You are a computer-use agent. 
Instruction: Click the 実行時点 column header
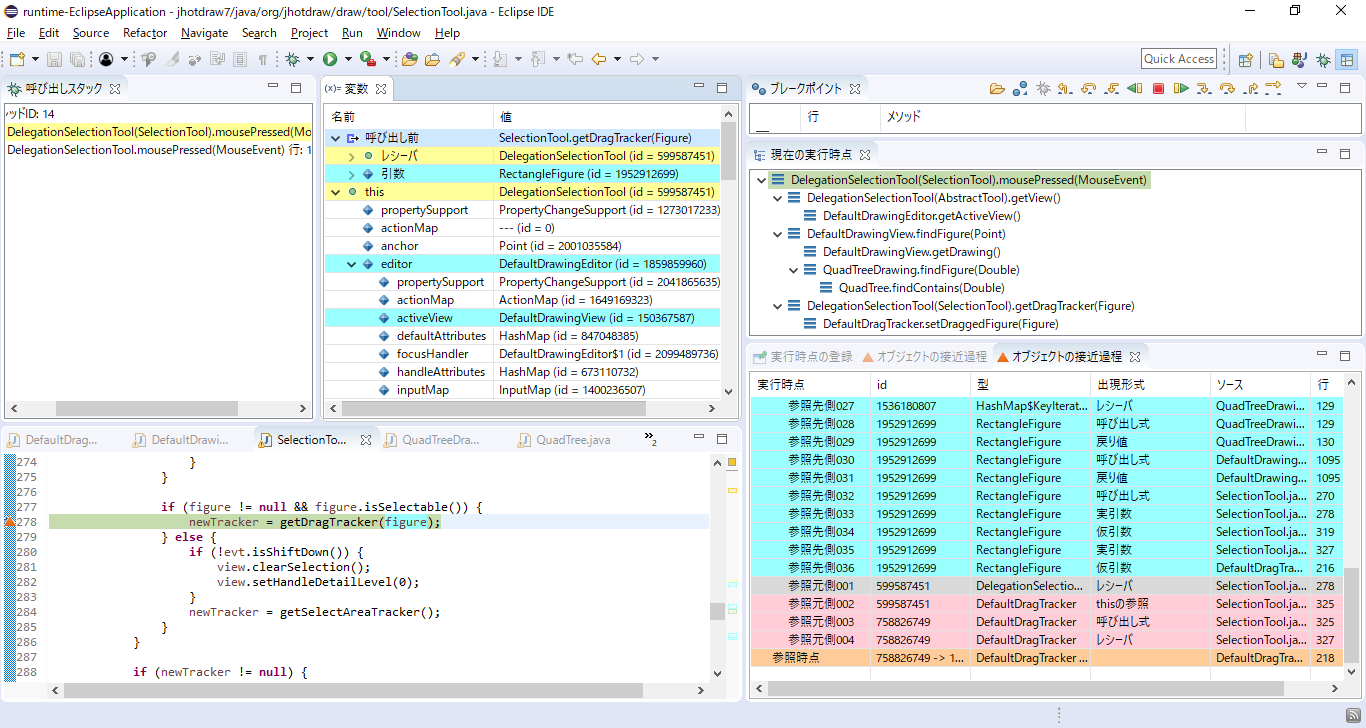(x=811, y=384)
